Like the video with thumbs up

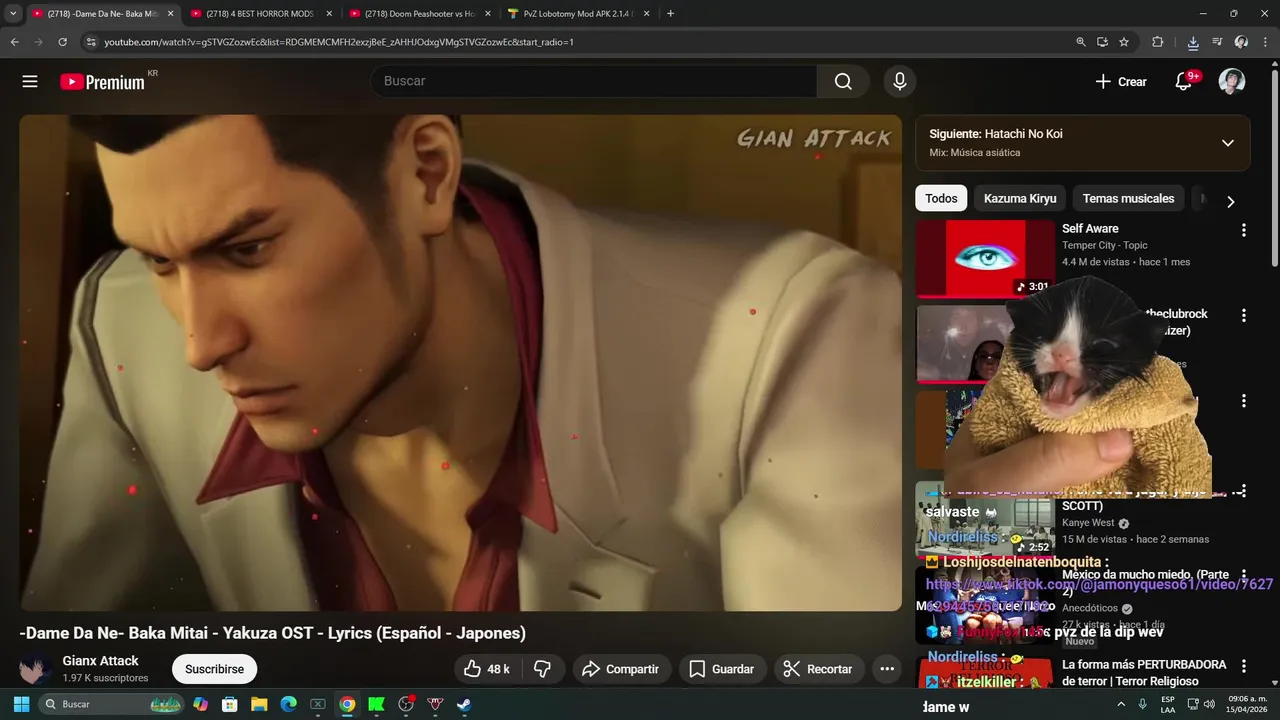pyautogui.click(x=488, y=669)
